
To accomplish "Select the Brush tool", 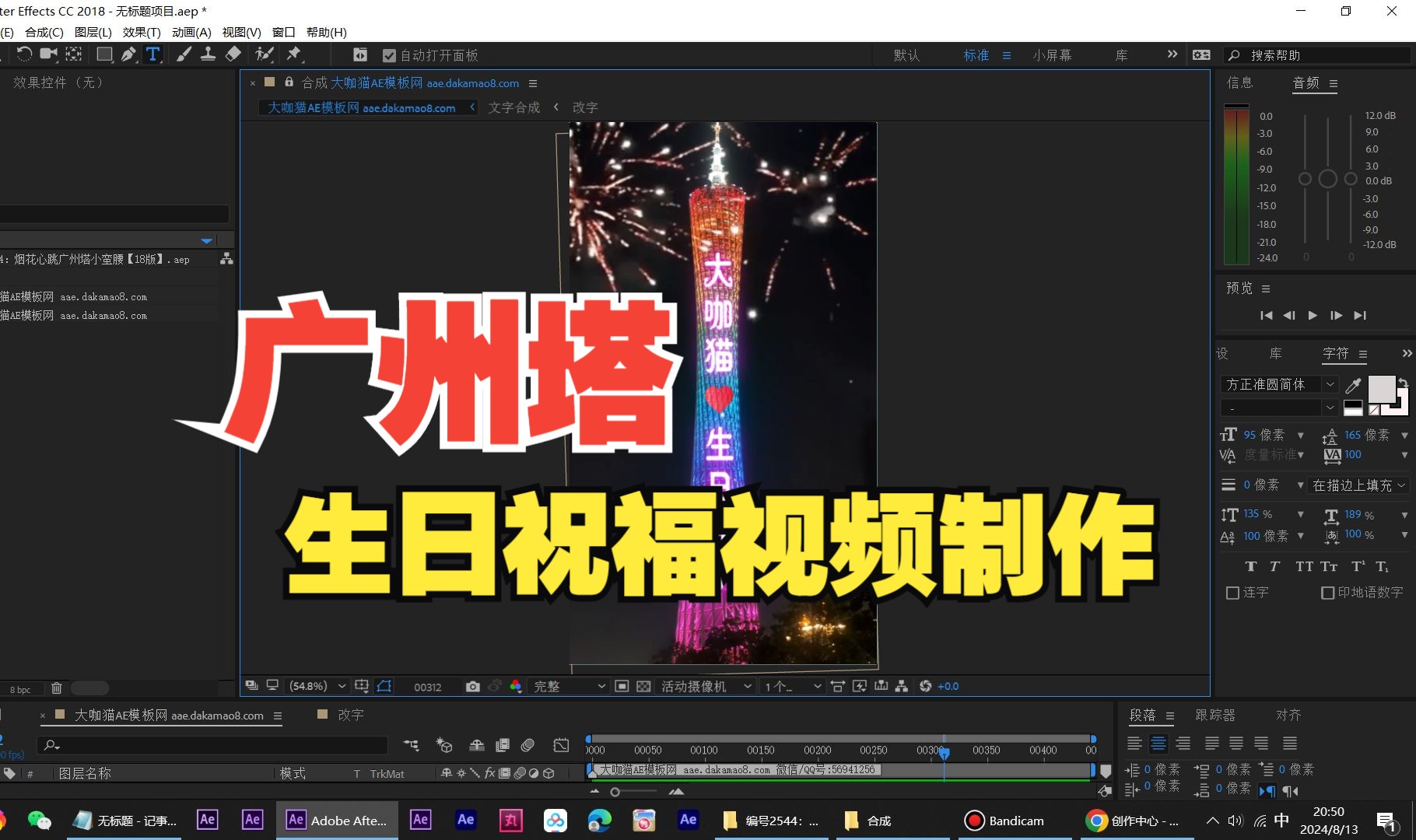I will pyautogui.click(x=184, y=54).
